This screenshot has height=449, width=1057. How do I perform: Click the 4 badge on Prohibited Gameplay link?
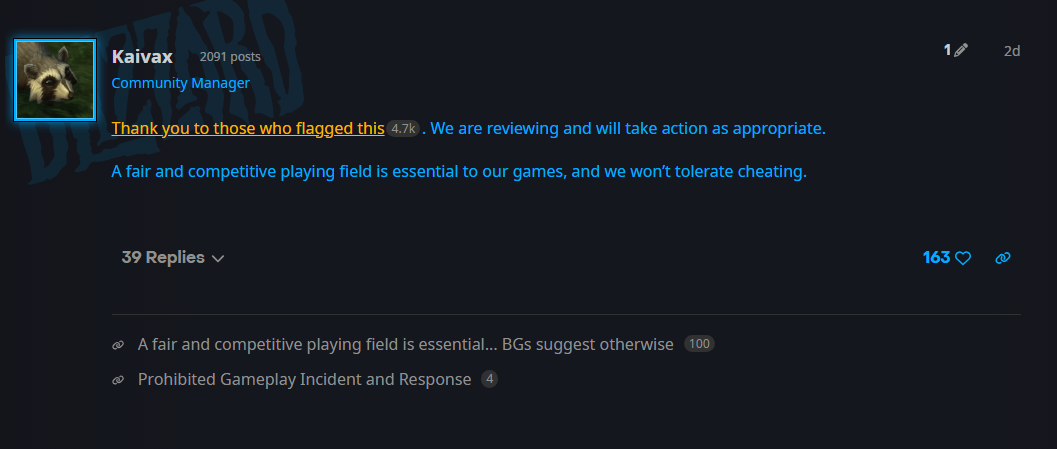pyautogui.click(x=489, y=380)
